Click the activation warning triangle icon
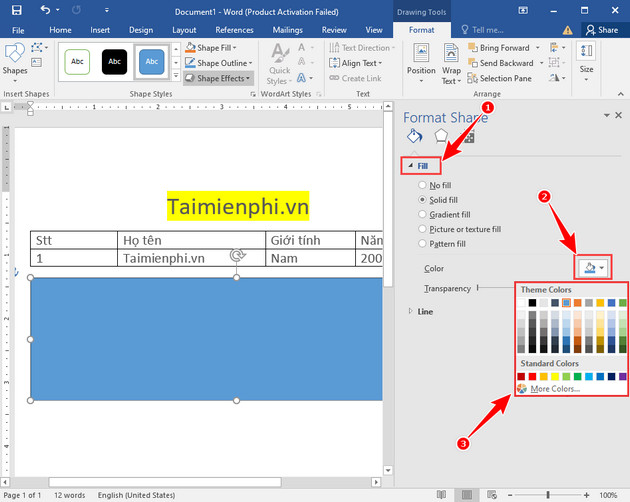Screen dimensions: 630x502 point(567,30)
